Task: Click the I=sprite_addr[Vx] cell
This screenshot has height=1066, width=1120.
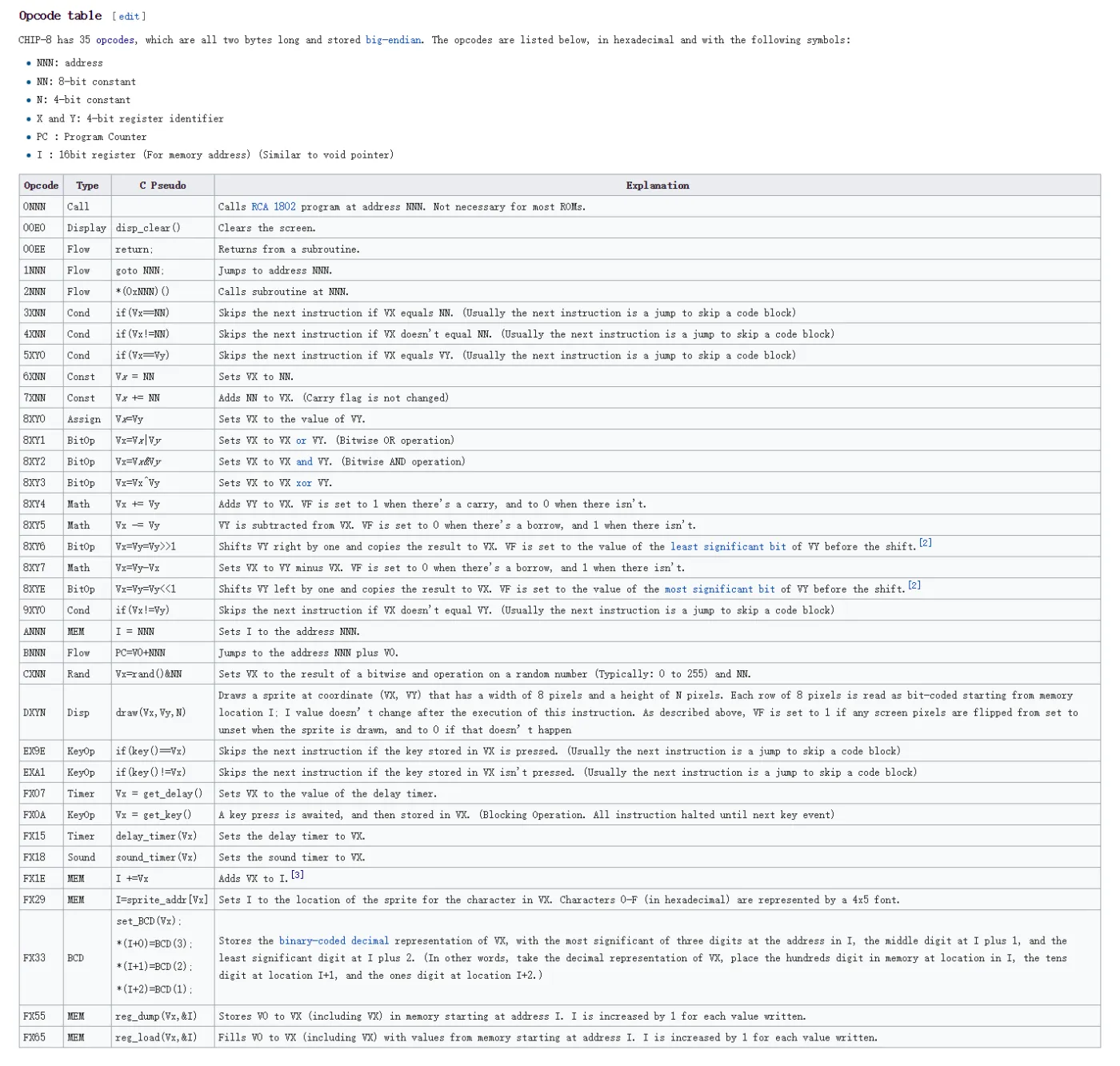Action: (x=162, y=900)
